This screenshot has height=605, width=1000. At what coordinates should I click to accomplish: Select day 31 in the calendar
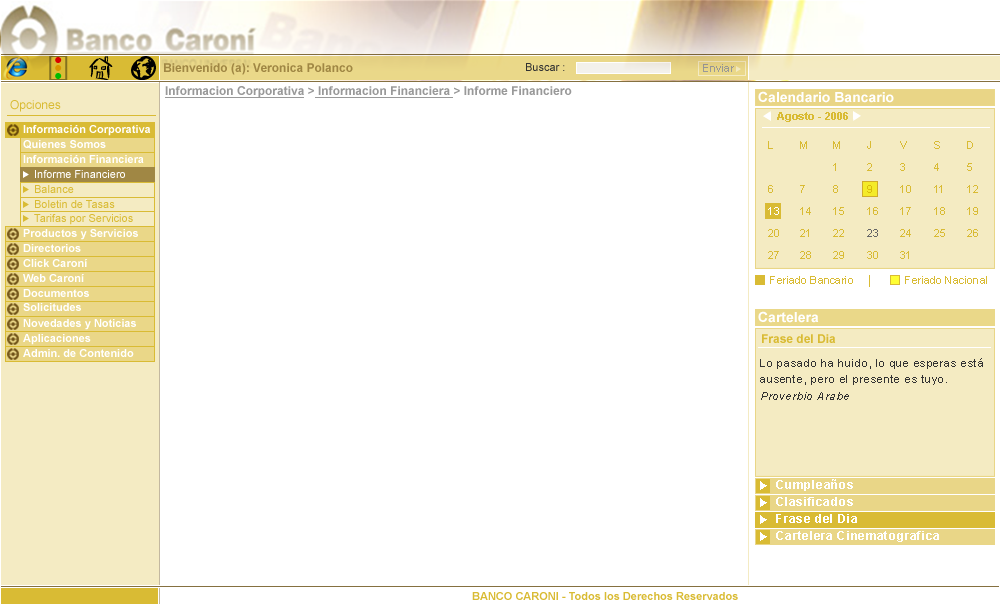click(904, 255)
